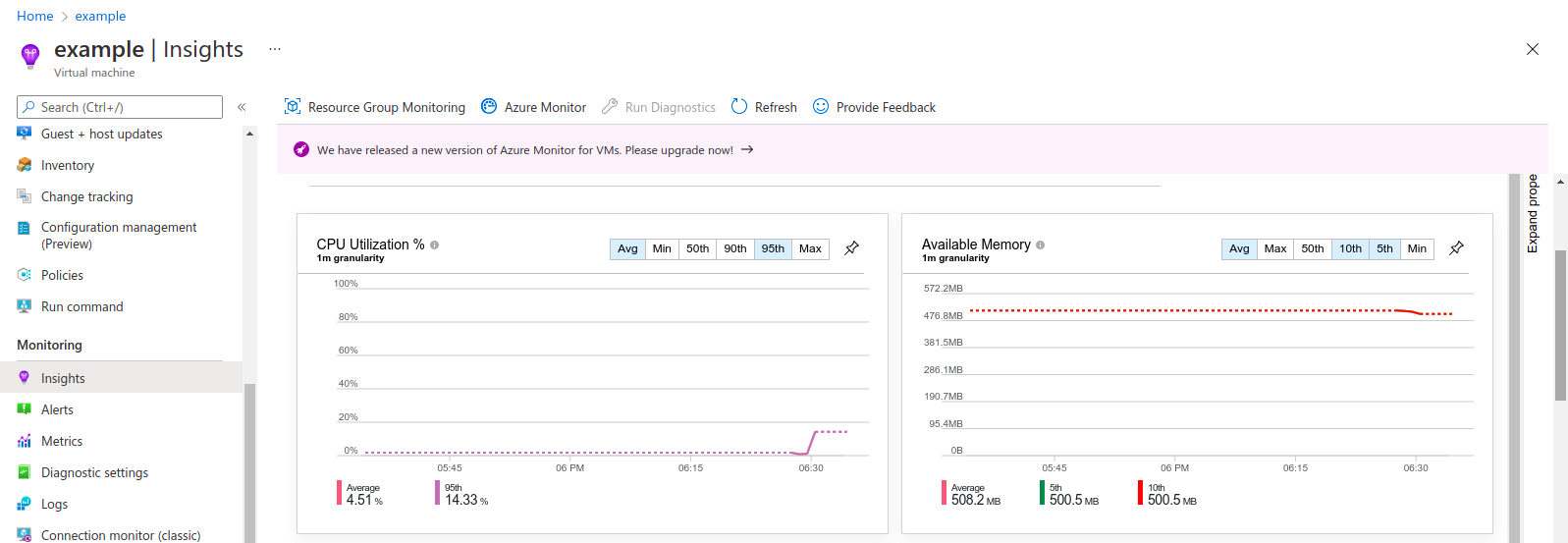The image size is (1568, 543).
Task: Expand the properties side panel
Action: pyautogui.click(x=1532, y=213)
